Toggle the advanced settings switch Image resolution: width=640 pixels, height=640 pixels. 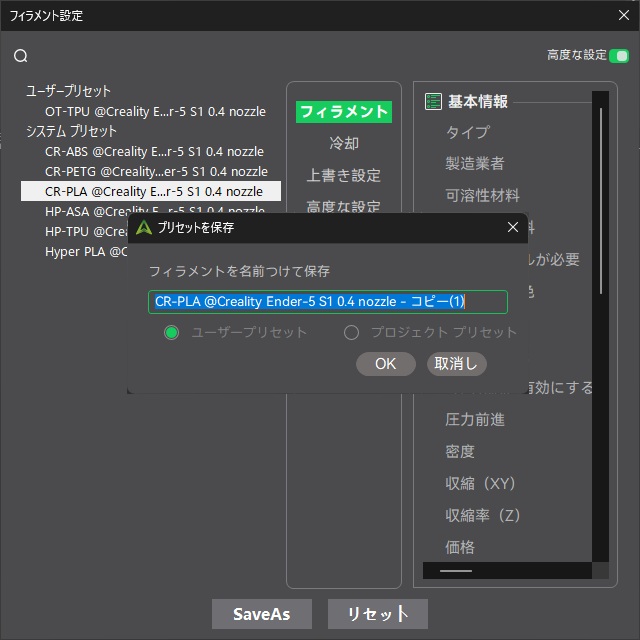(x=619, y=55)
